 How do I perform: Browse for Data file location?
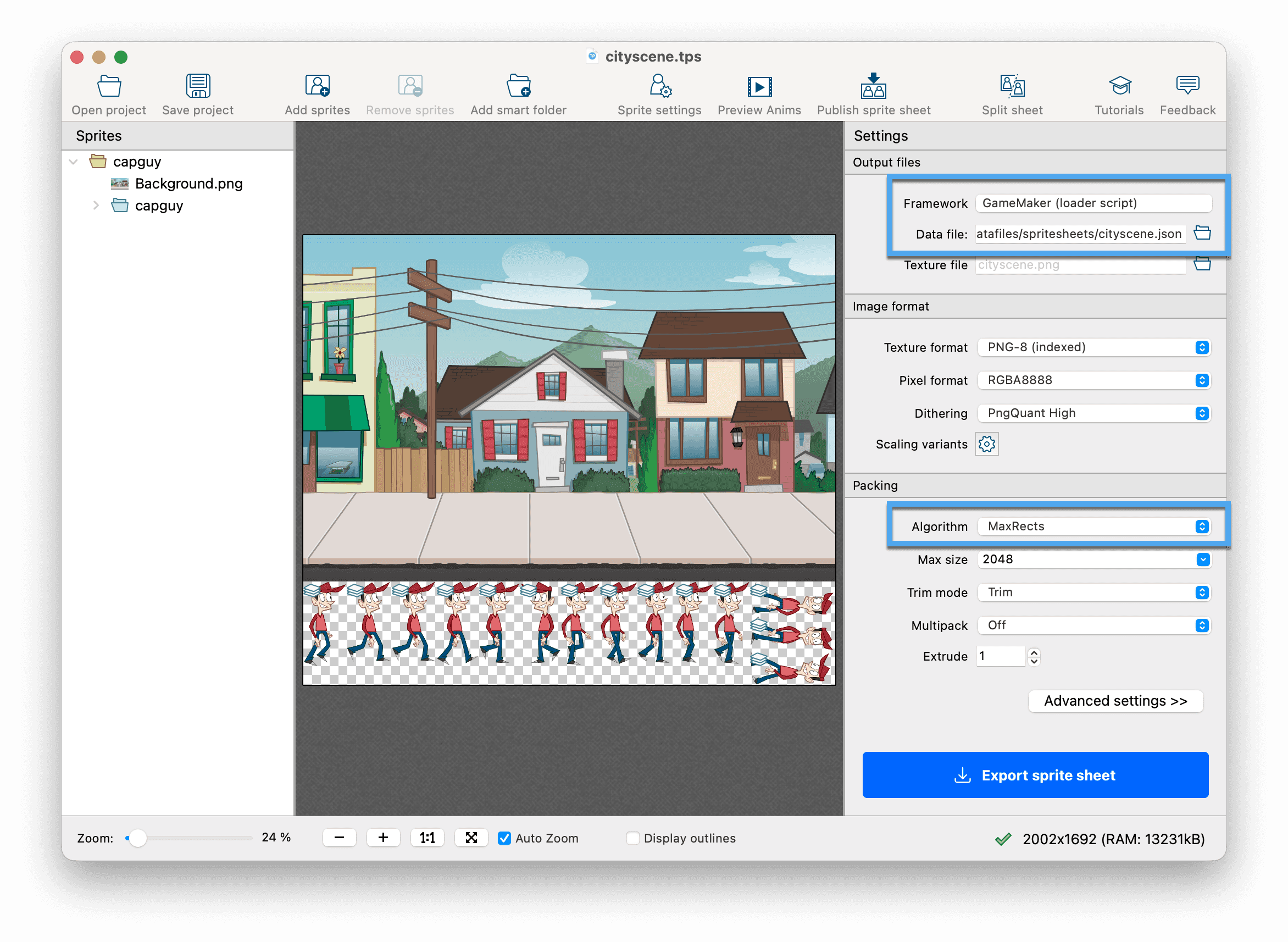point(1202,232)
